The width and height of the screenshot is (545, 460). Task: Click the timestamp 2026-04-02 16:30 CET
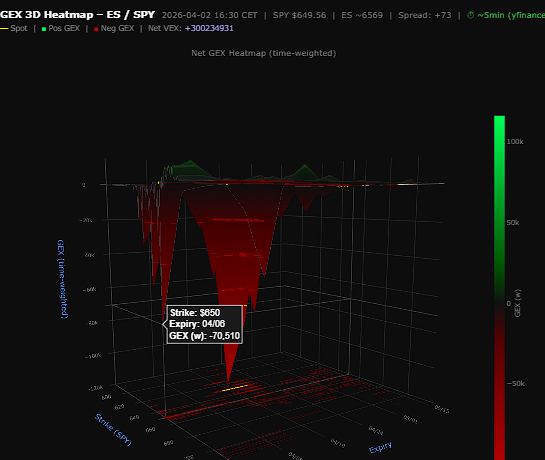210,15
